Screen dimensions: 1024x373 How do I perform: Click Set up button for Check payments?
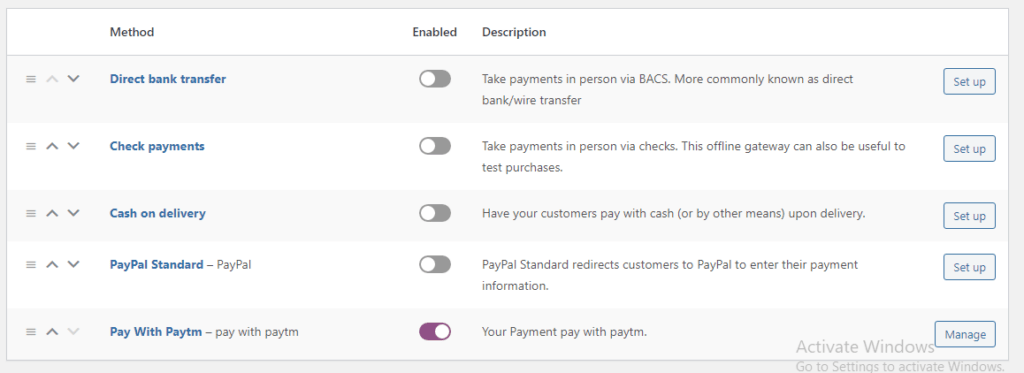click(969, 148)
